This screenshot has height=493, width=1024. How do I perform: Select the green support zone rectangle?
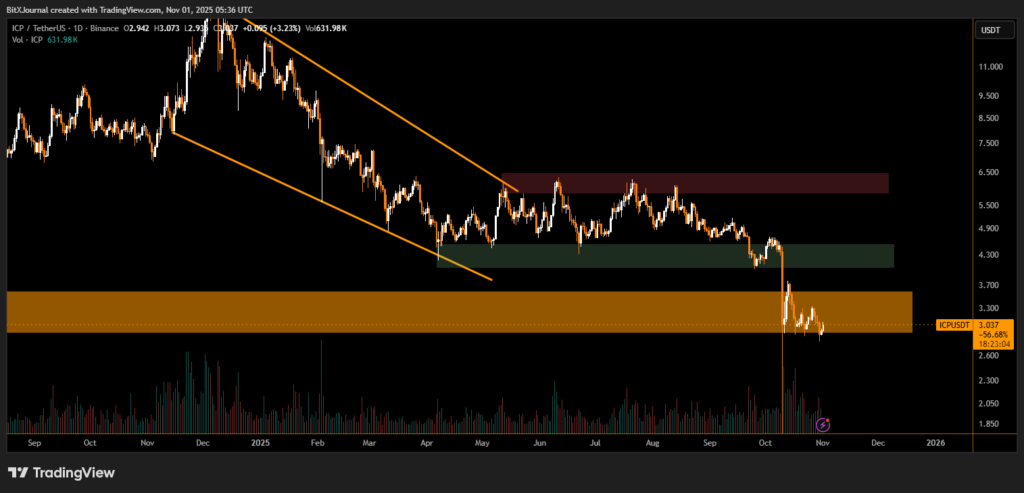pyautogui.click(x=665, y=255)
